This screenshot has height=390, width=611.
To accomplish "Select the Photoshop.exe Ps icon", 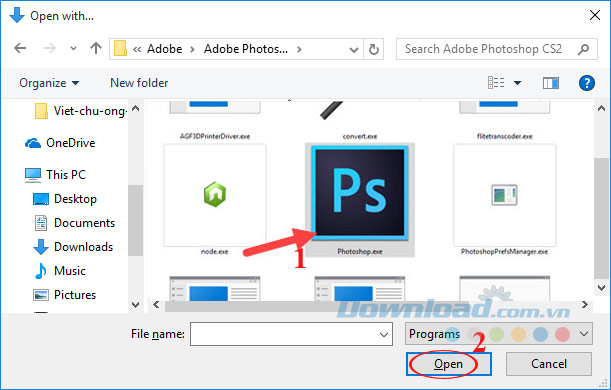I will (x=360, y=193).
